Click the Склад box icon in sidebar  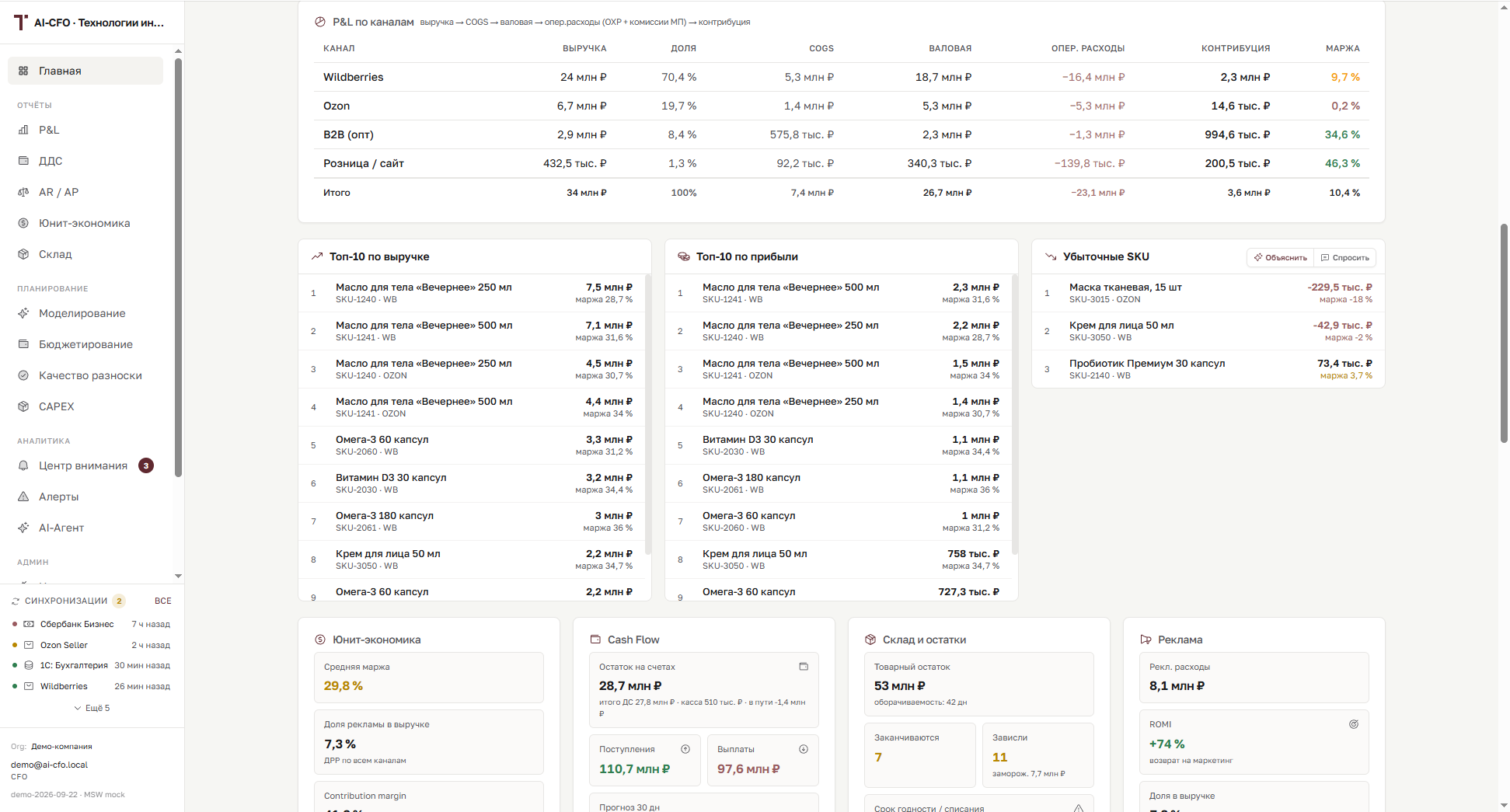click(x=23, y=254)
